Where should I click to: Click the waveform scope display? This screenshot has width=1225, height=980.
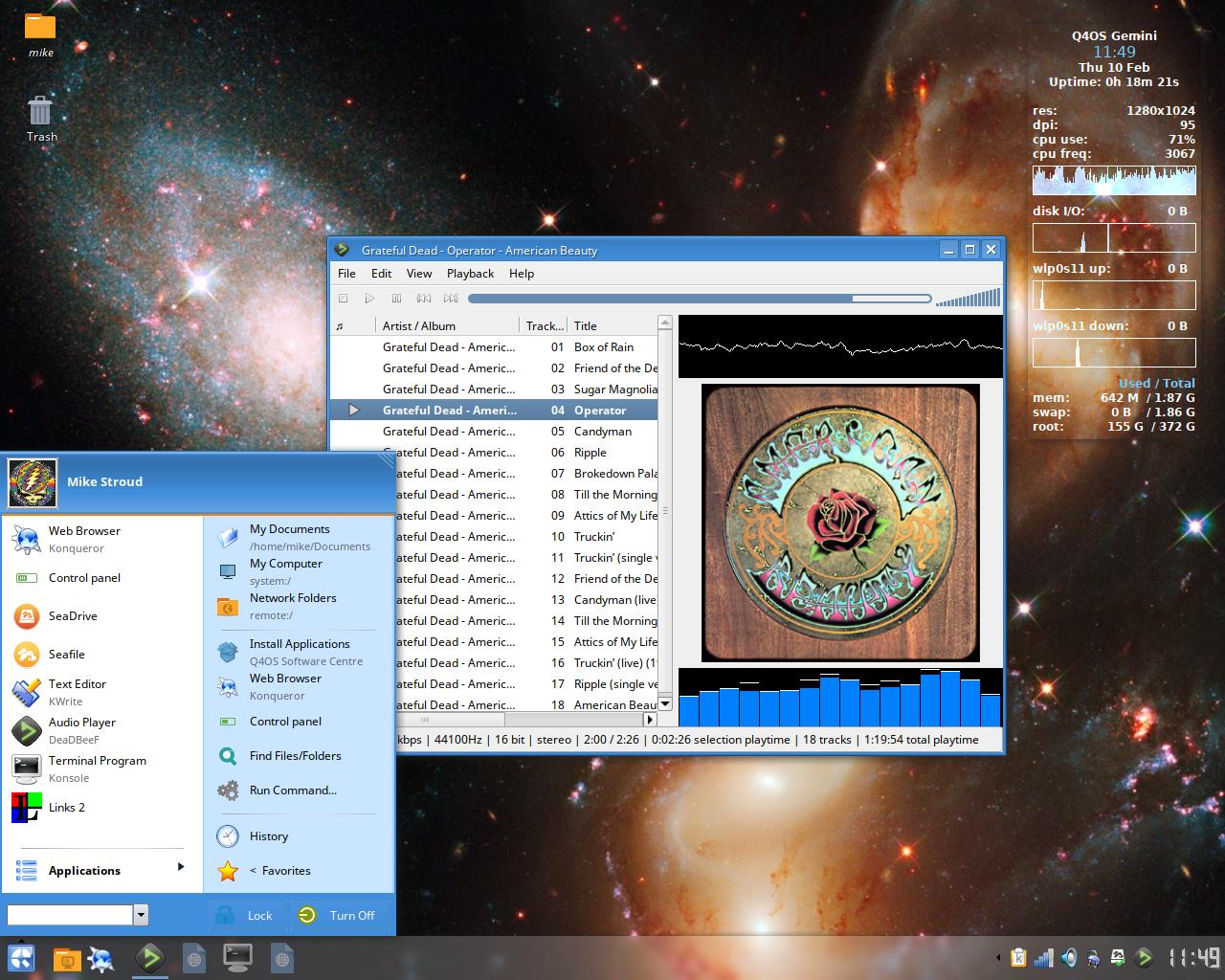(x=840, y=346)
